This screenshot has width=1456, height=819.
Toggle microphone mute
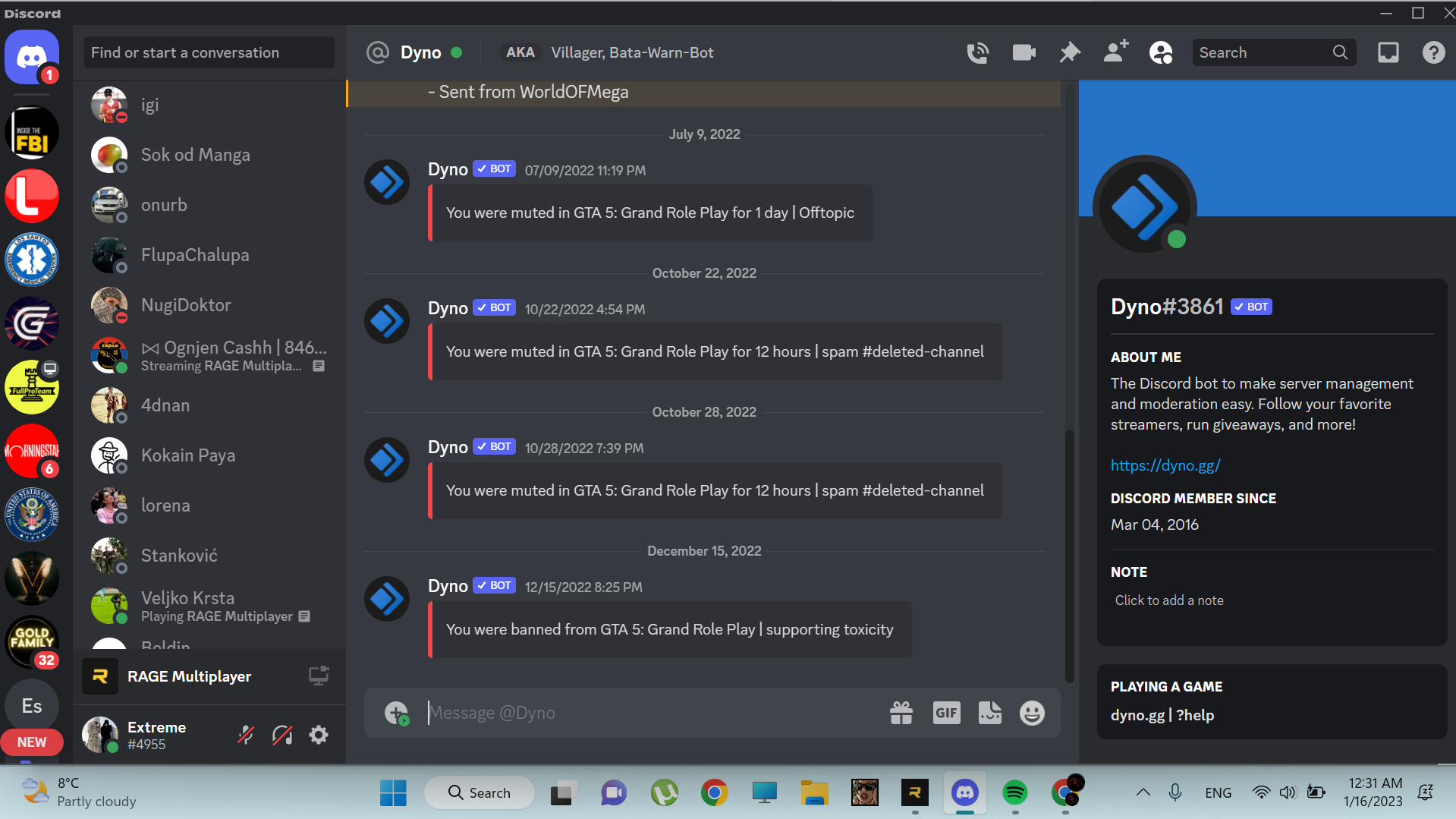(x=246, y=735)
